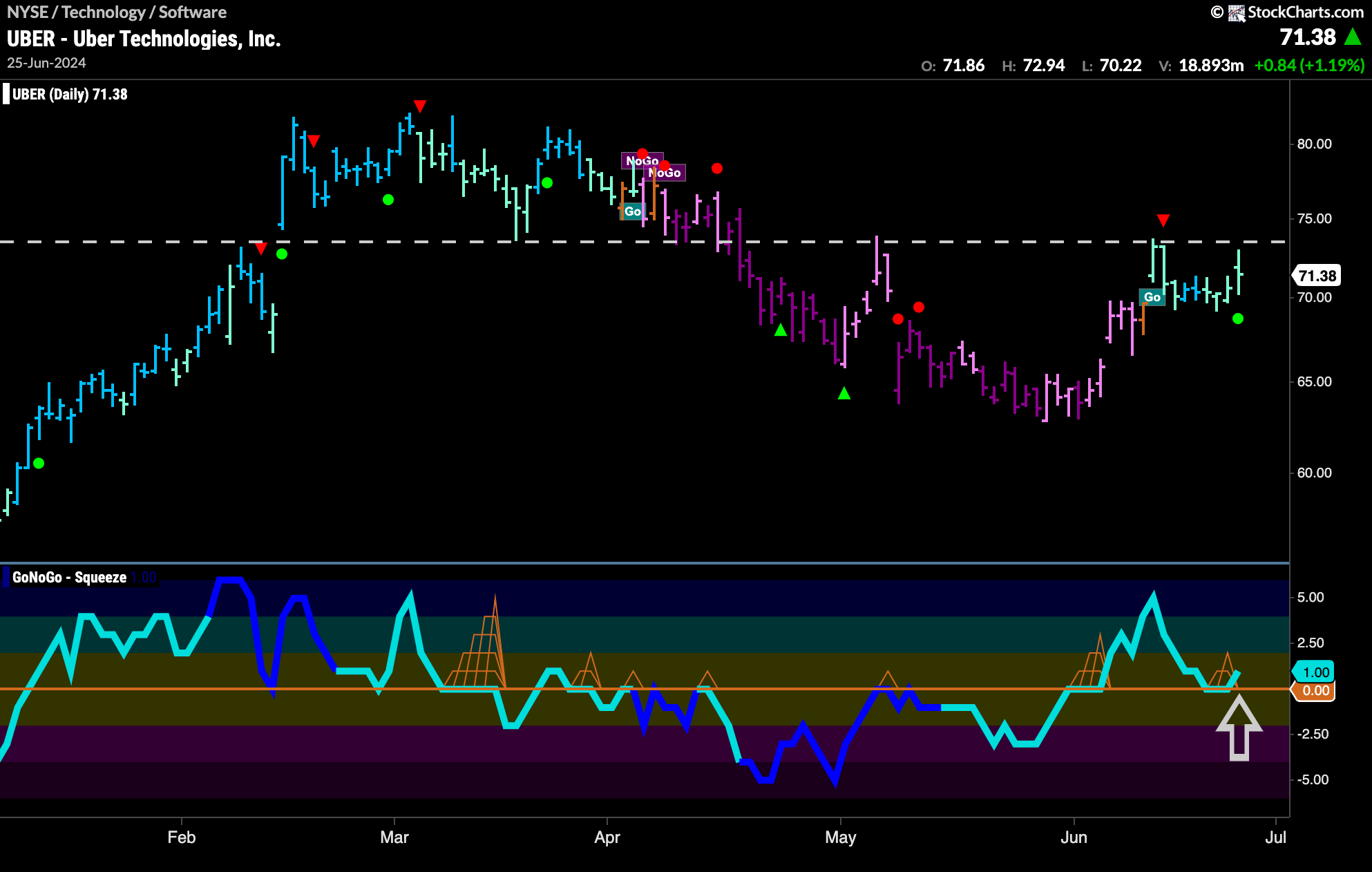
Task: Click the white 71.38 price badge on axis
Action: (1317, 276)
